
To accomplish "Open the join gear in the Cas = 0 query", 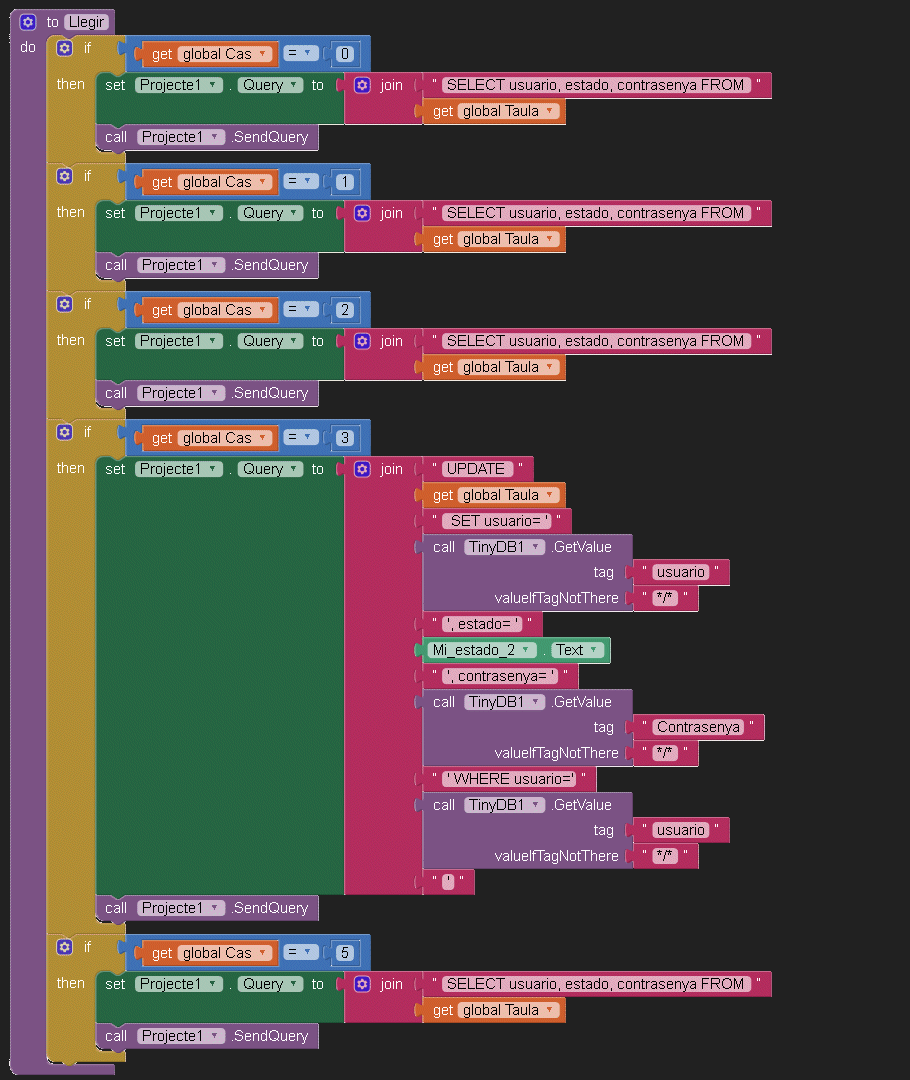I will click(362, 85).
